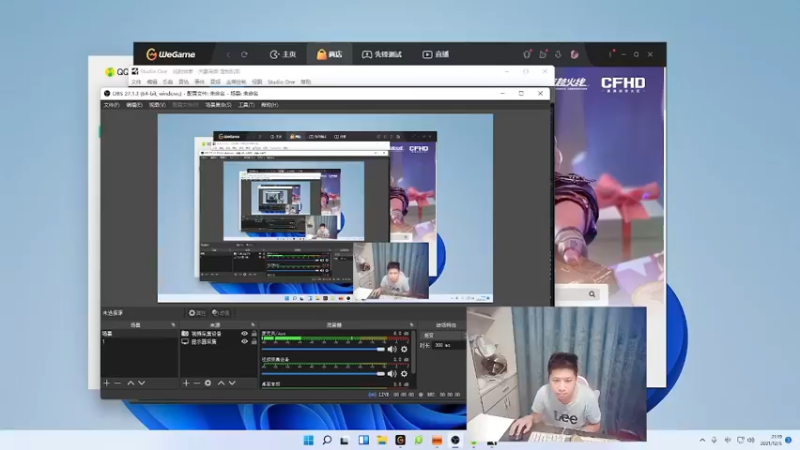The height and width of the screenshot is (450, 800).
Task: Open File Explorer from taskbar
Action: tap(382, 440)
